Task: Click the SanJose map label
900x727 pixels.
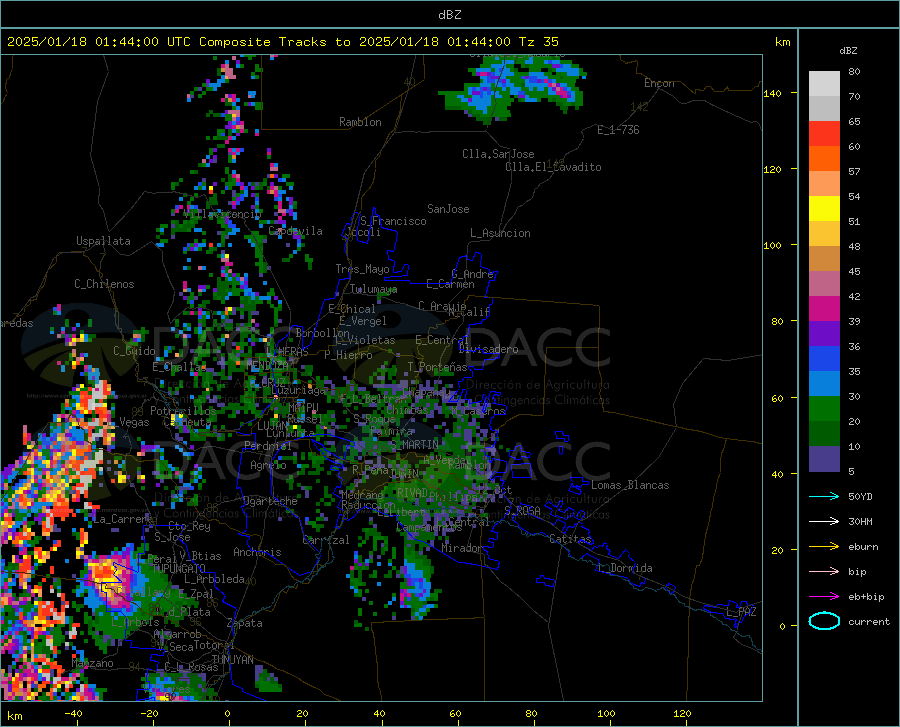Action: click(x=448, y=209)
